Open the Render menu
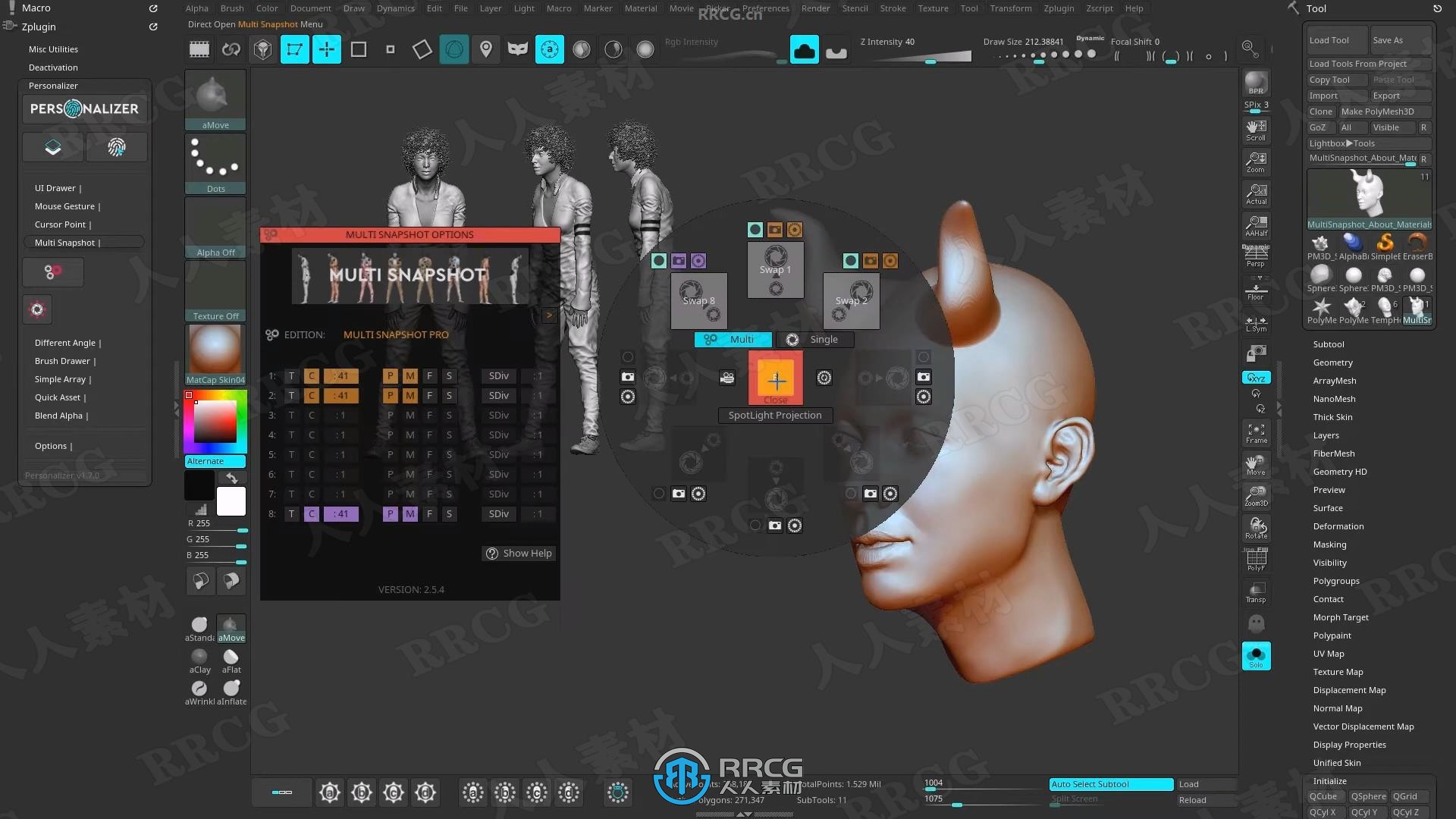The image size is (1456, 819). pyautogui.click(x=815, y=8)
